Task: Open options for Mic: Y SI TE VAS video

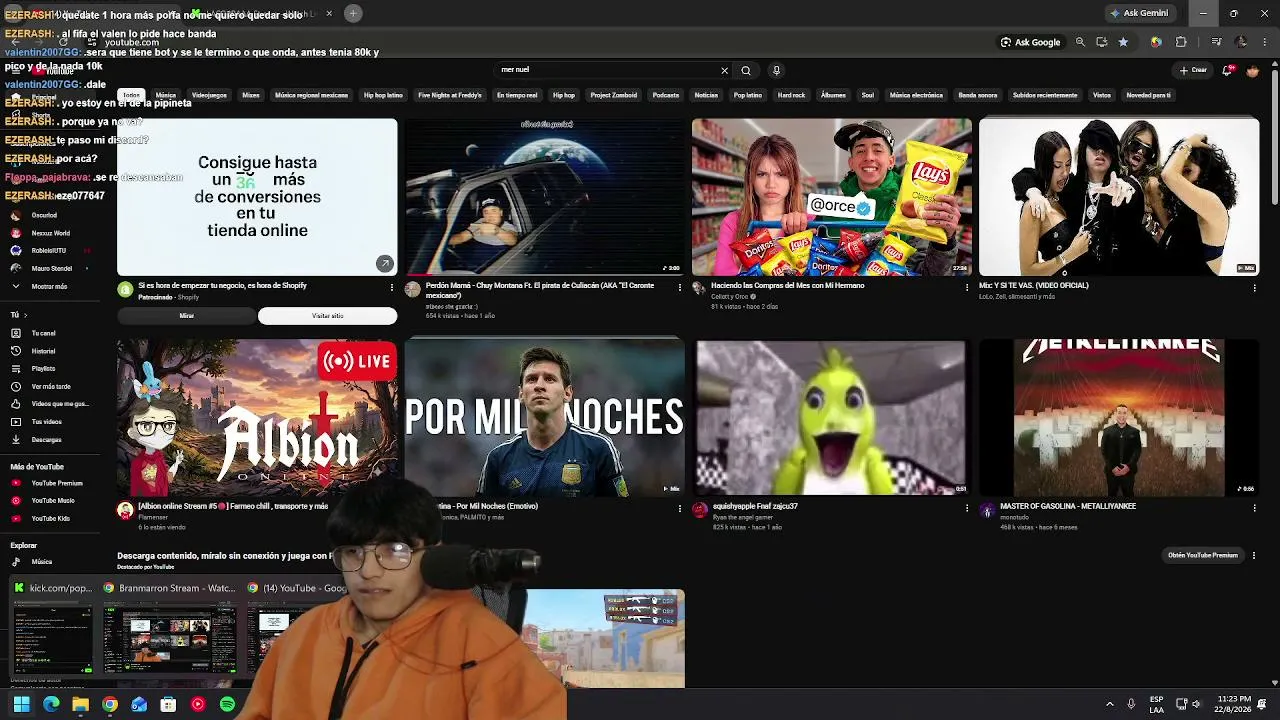Action: pyautogui.click(x=1254, y=287)
